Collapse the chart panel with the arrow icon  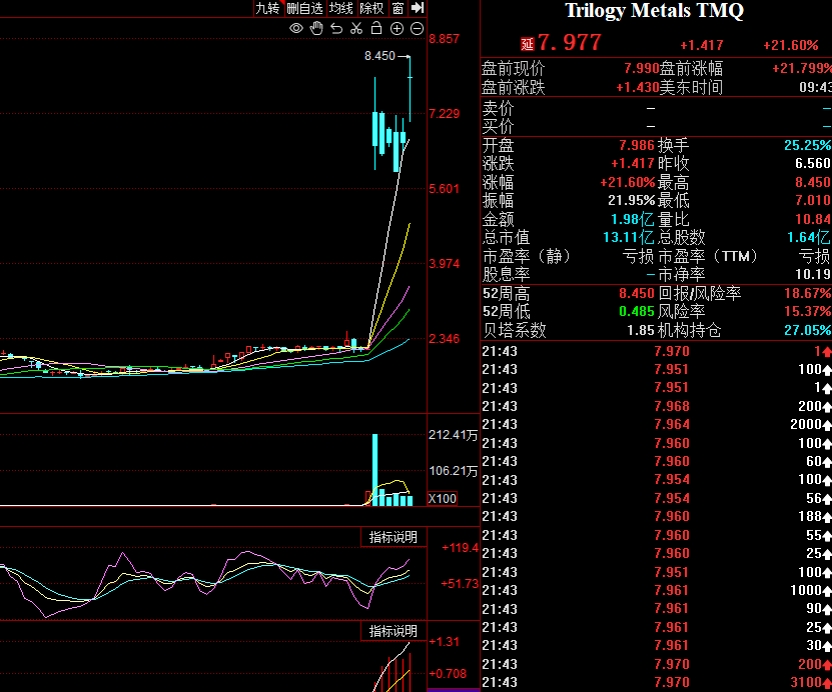(418, 8)
